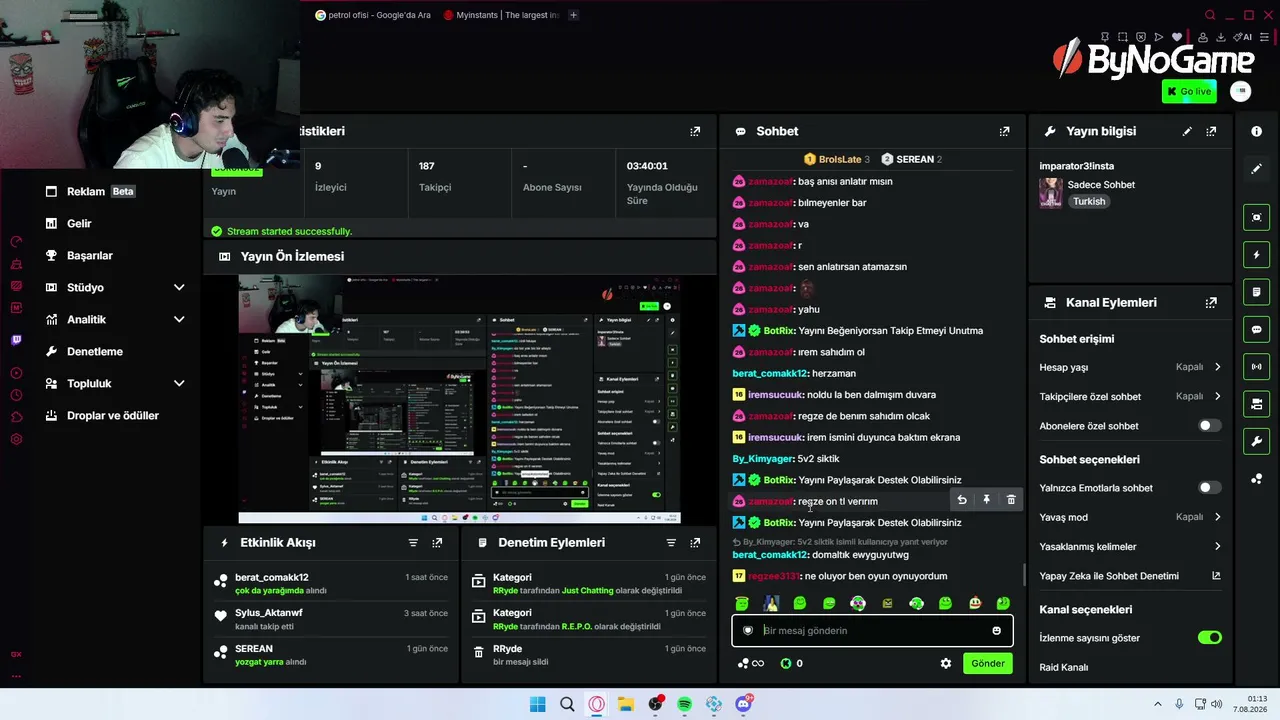1280x720 pixels.
Task: Open the AI tool in browser toolbar
Action: tap(1244, 37)
